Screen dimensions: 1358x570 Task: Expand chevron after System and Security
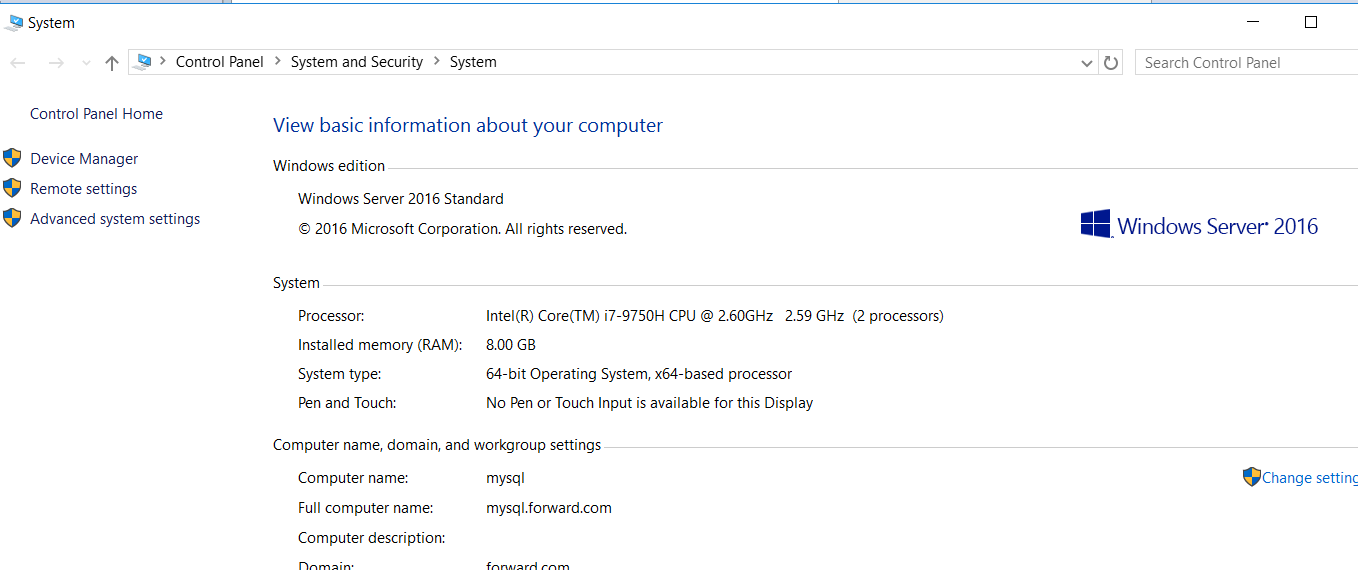[436, 61]
